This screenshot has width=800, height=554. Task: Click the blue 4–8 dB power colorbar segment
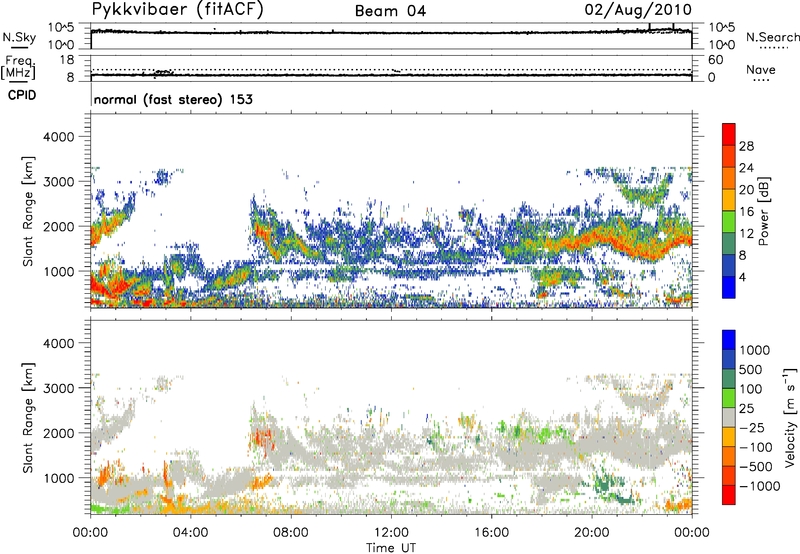729,266
